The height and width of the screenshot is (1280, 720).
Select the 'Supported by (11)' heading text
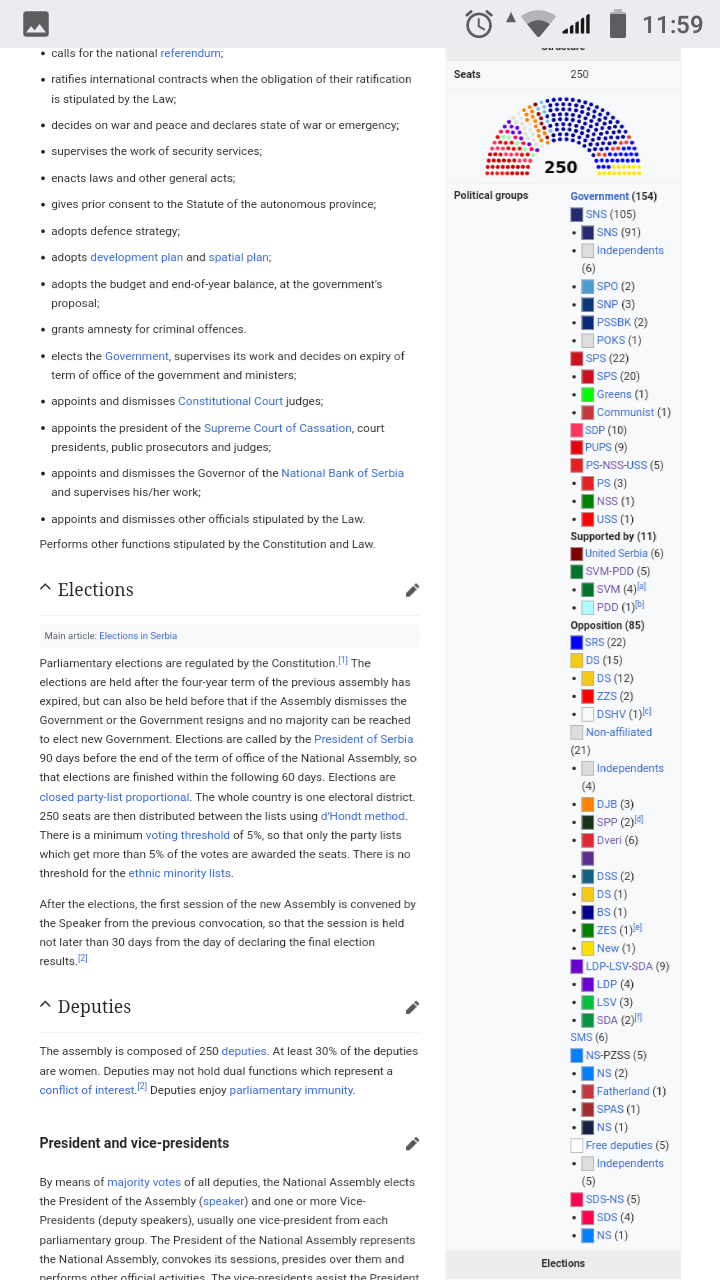click(613, 536)
